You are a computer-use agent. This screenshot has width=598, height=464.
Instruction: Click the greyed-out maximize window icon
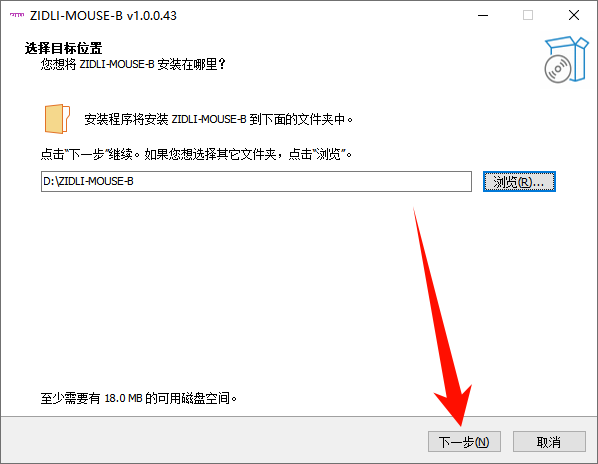[528, 15]
